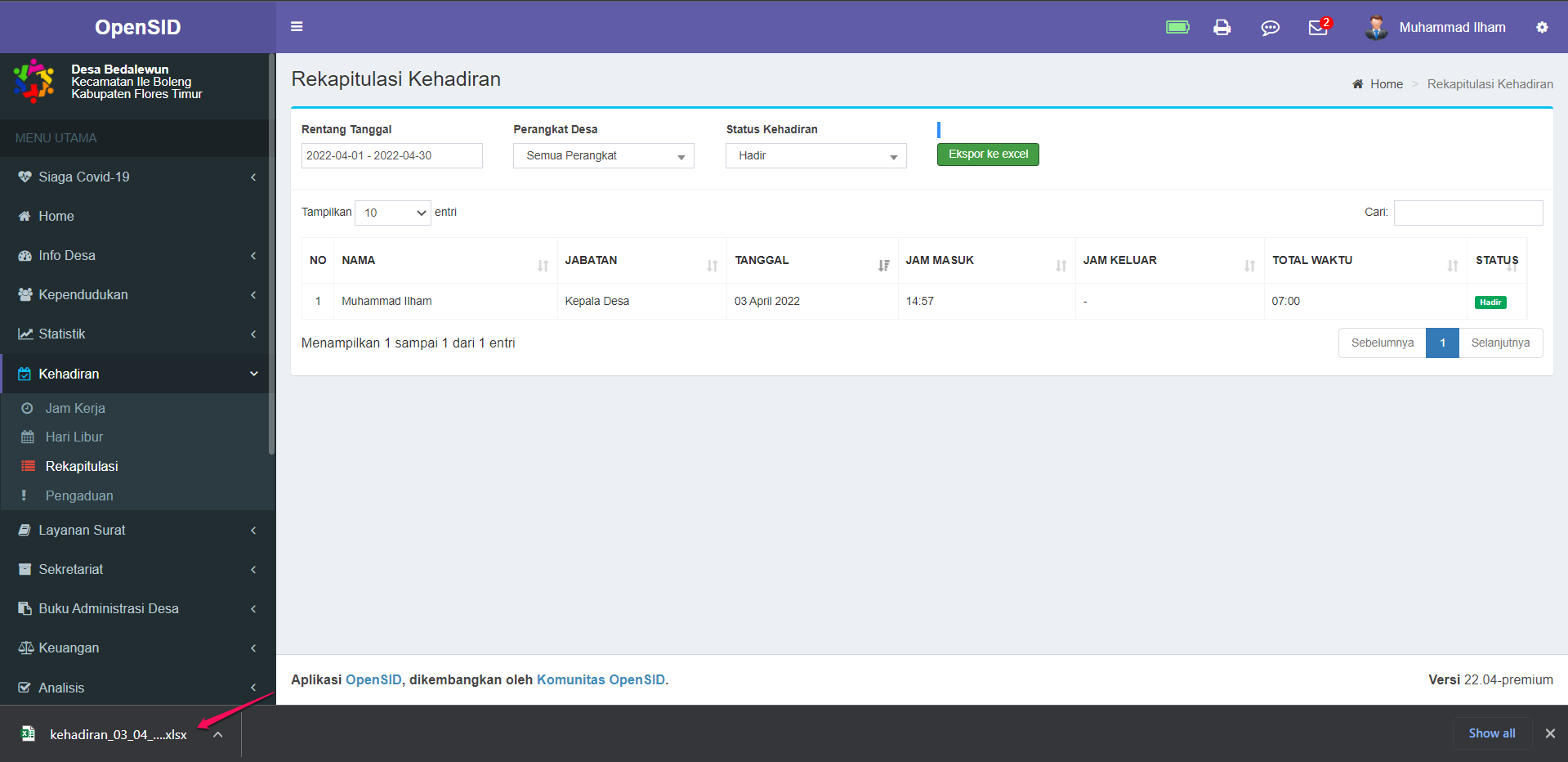
Task: Click the Home breadcrumb link
Action: (1387, 84)
